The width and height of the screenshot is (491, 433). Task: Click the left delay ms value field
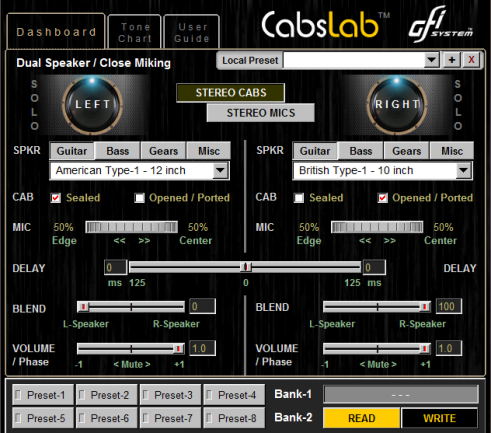point(115,267)
